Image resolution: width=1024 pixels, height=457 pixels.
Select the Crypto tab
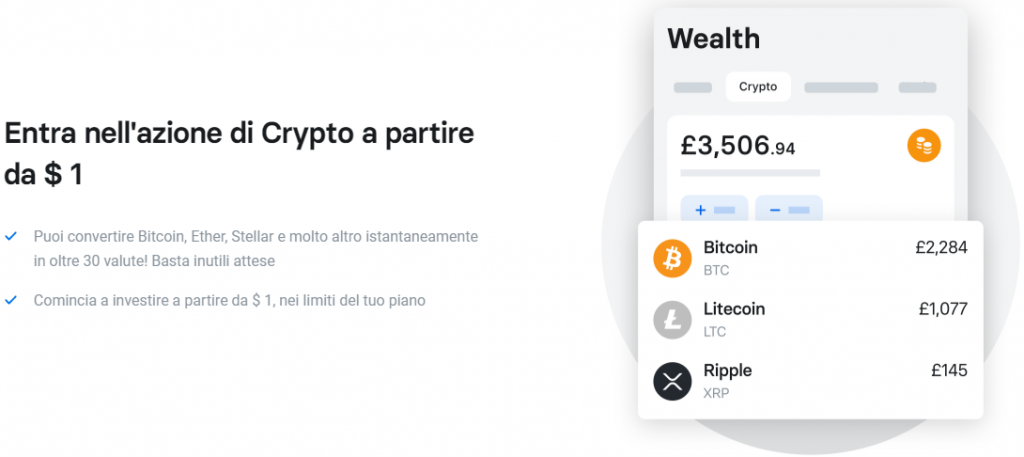(758, 87)
